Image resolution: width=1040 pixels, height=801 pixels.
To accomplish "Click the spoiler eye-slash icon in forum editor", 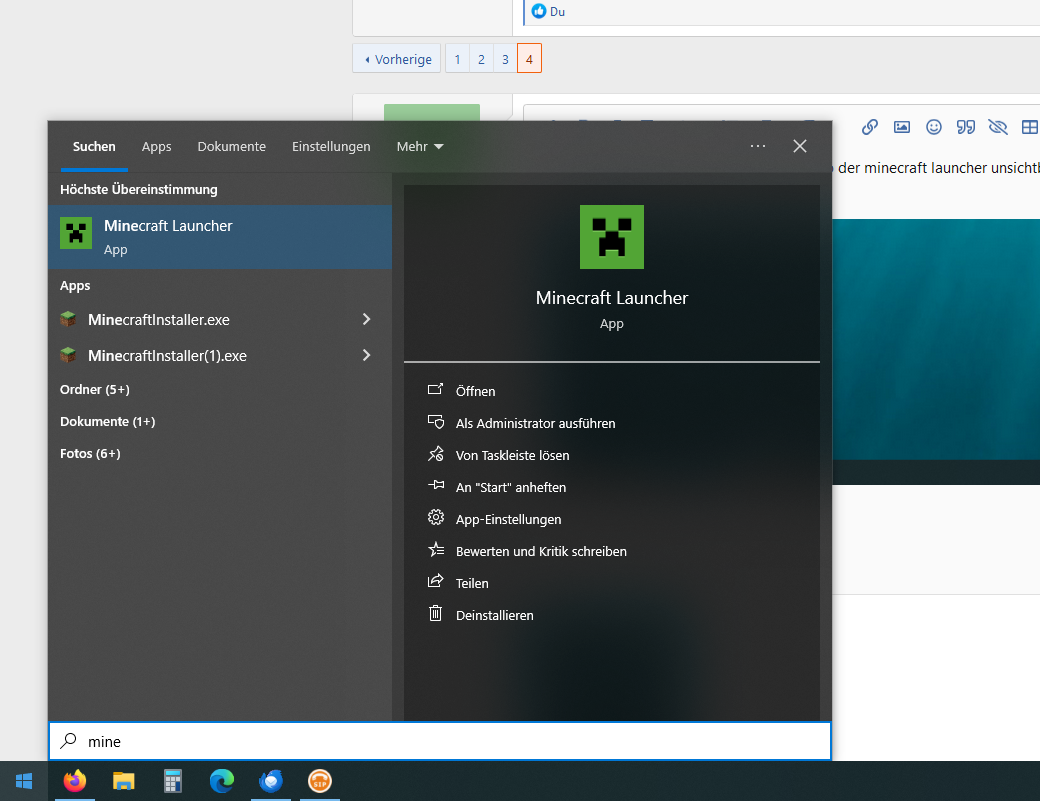I will click(x=998, y=127).
